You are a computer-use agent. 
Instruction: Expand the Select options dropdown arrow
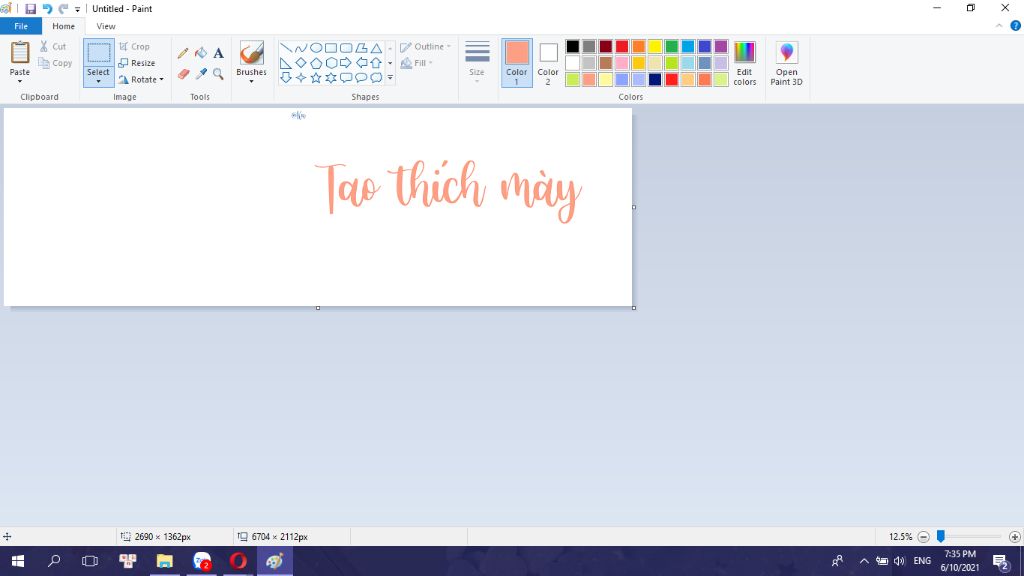(99, 82)
